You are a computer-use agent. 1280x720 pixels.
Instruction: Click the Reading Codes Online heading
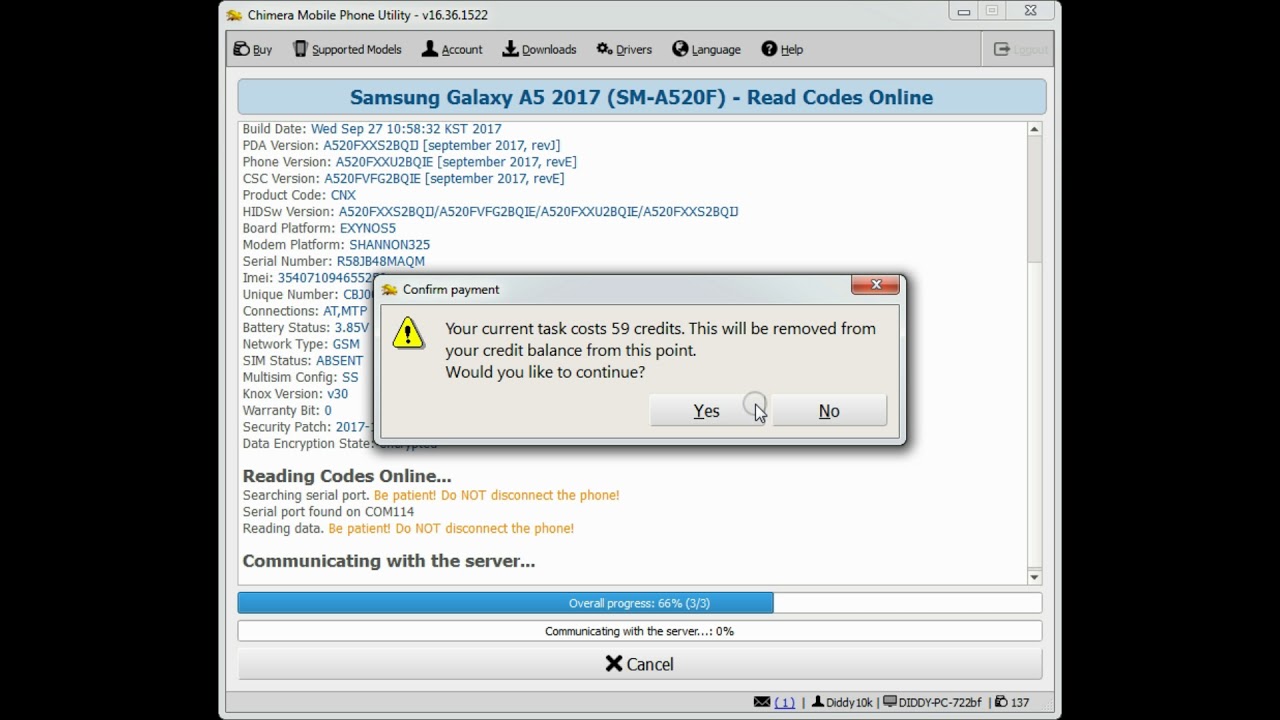point(347,476)
